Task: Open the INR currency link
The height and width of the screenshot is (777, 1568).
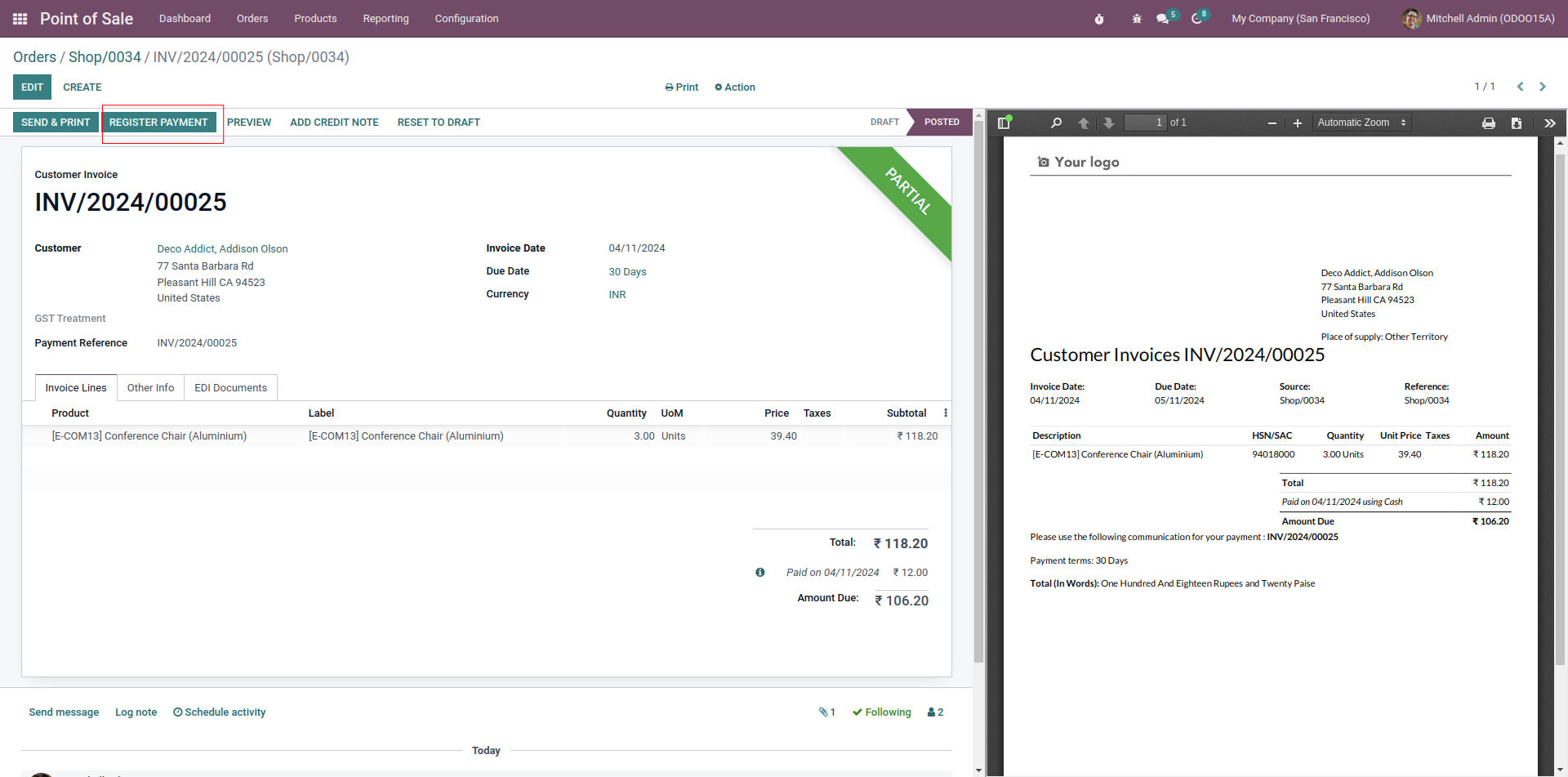Action: pyautogui.click(x=617, y=295)
